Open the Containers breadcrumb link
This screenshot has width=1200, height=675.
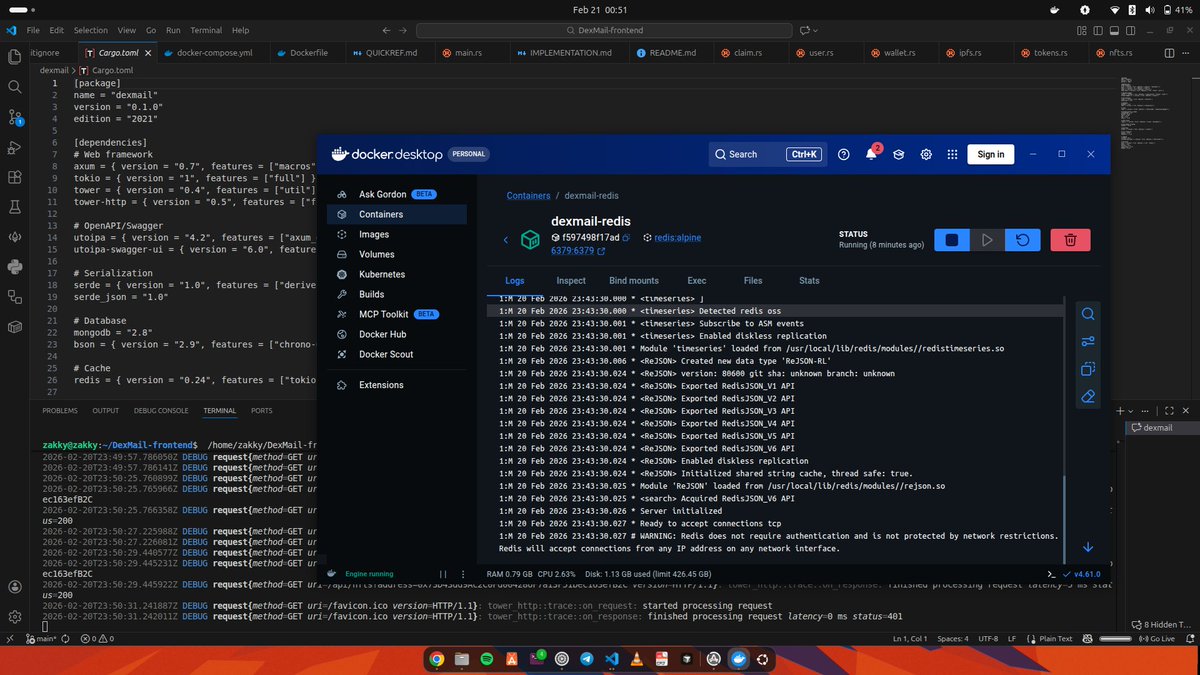pos(530,196)
